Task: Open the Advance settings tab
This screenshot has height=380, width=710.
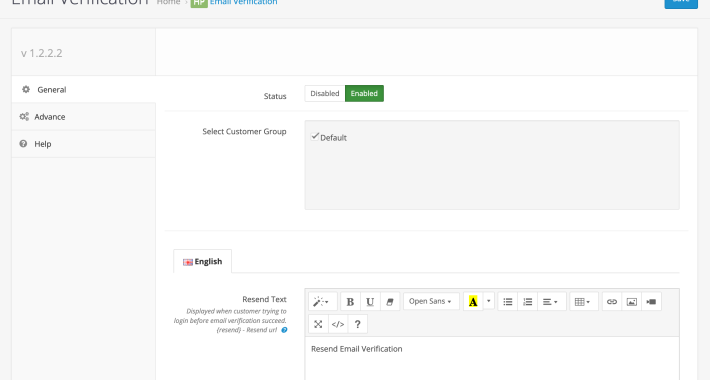Action: [x=84, y=117]
